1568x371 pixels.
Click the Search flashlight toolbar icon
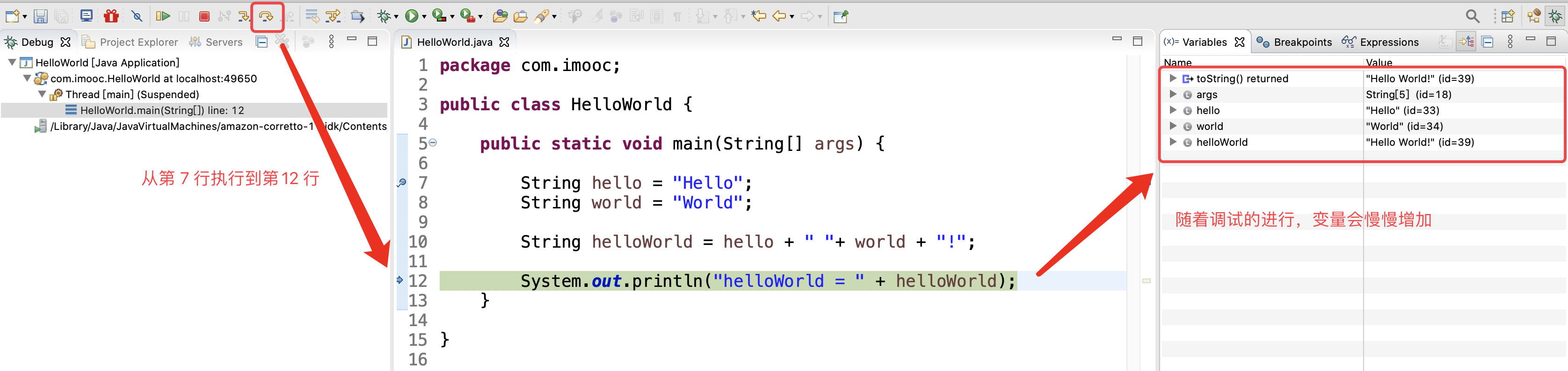tap(542, 16)
